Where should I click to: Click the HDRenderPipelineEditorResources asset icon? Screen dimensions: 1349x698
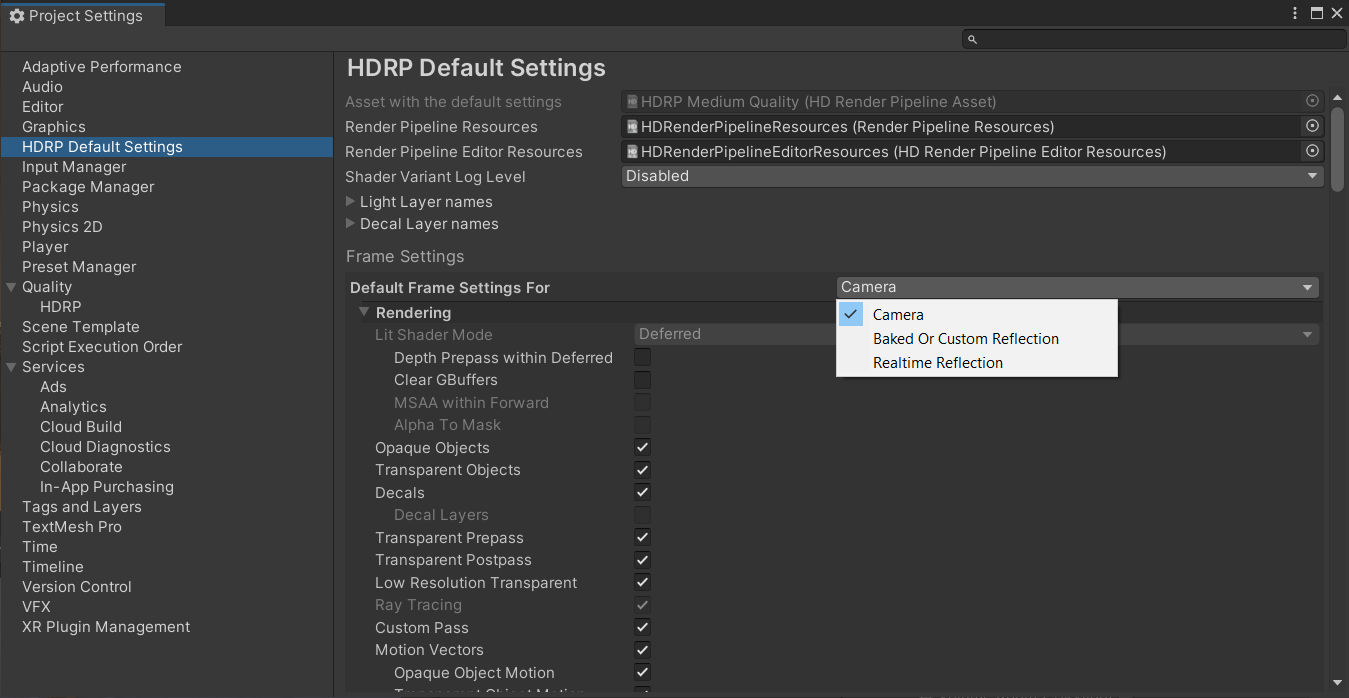[x=632, y=152]
